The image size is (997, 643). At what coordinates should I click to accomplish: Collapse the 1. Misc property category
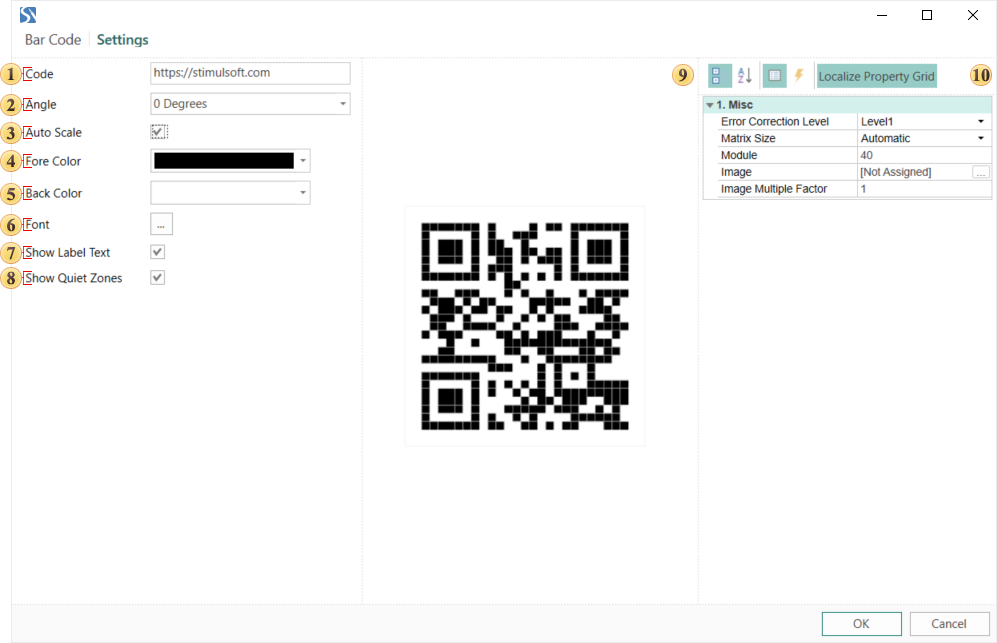pos(710,105)
